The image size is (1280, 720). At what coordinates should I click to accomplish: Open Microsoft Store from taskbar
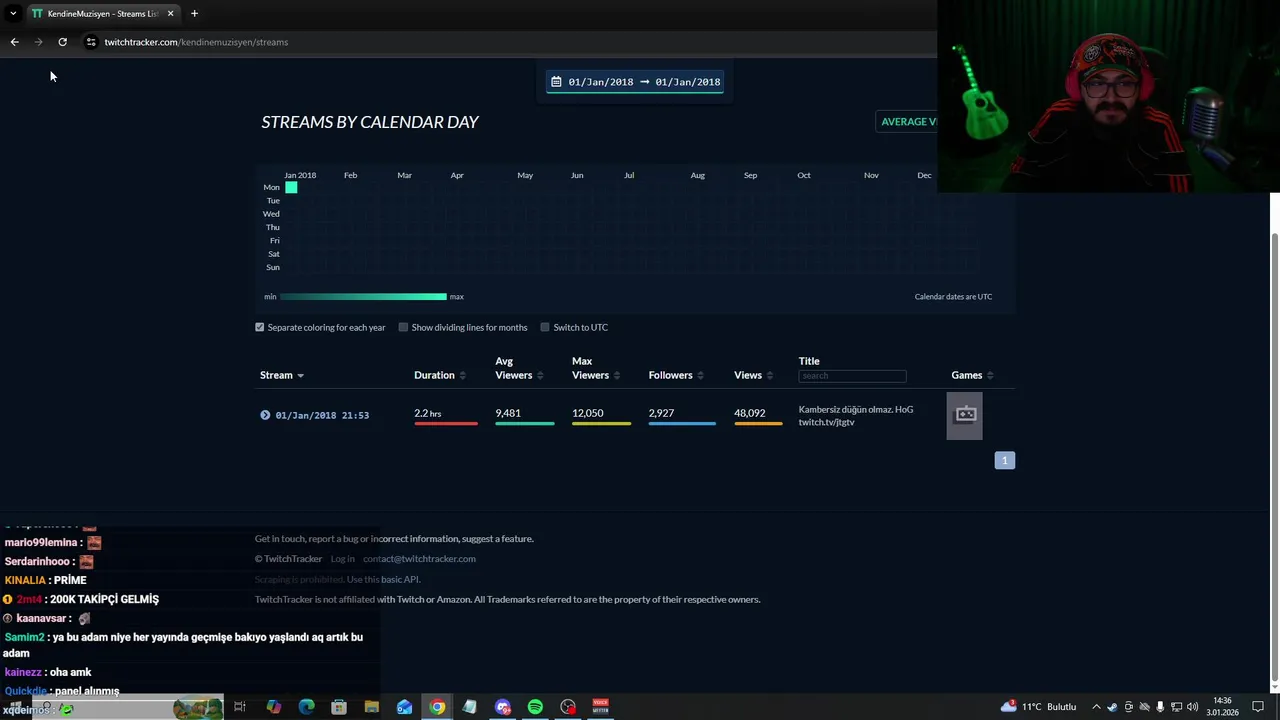339,707
